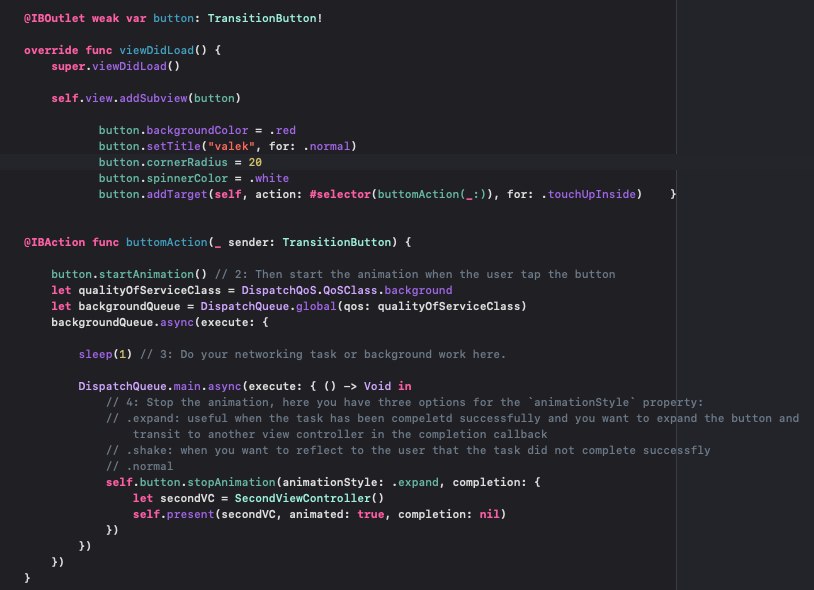Click ".touchUpInside" in the addTarget line

tap(588, 195)
